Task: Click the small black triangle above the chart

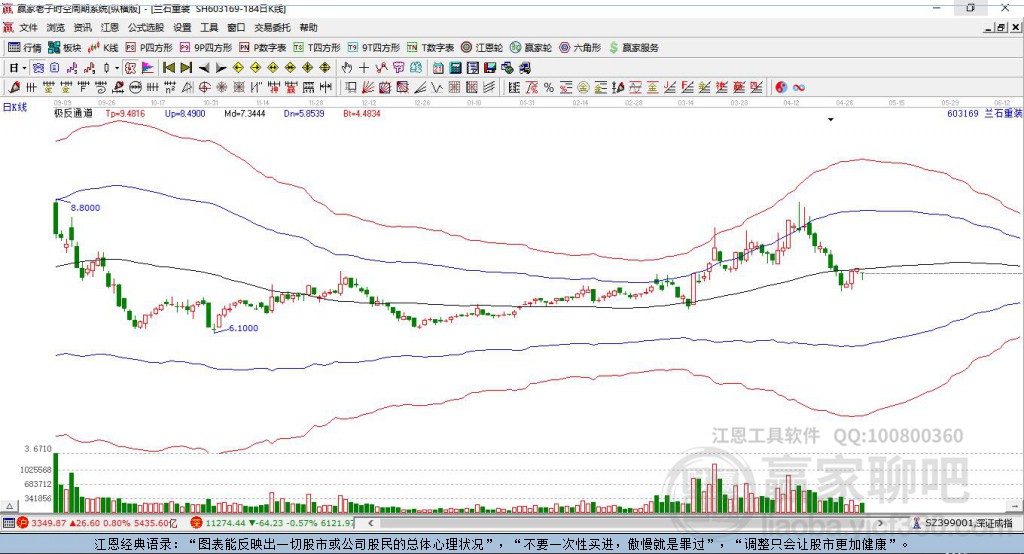Action: point(831,120)
